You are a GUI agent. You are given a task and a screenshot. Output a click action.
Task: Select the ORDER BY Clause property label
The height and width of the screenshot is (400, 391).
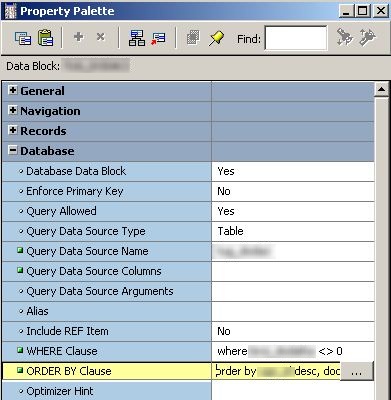pos(69,371)
